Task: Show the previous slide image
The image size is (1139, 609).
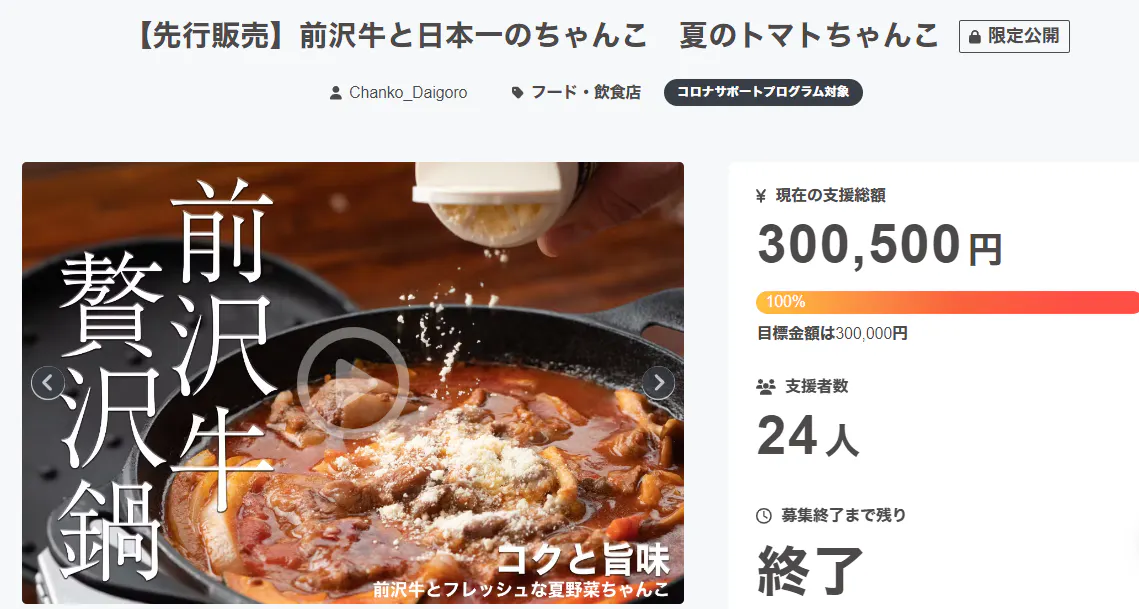Action: (48, 382)
